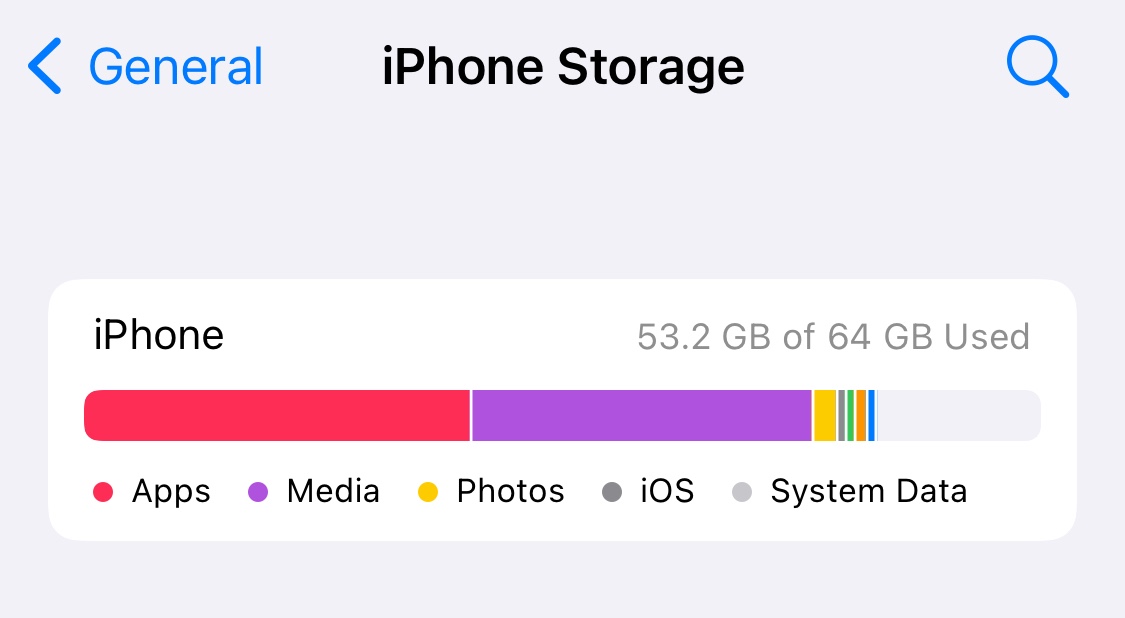Click the unused free space in bar
The width and height of the screenshot is (1125, 618).
pos(959,416)
